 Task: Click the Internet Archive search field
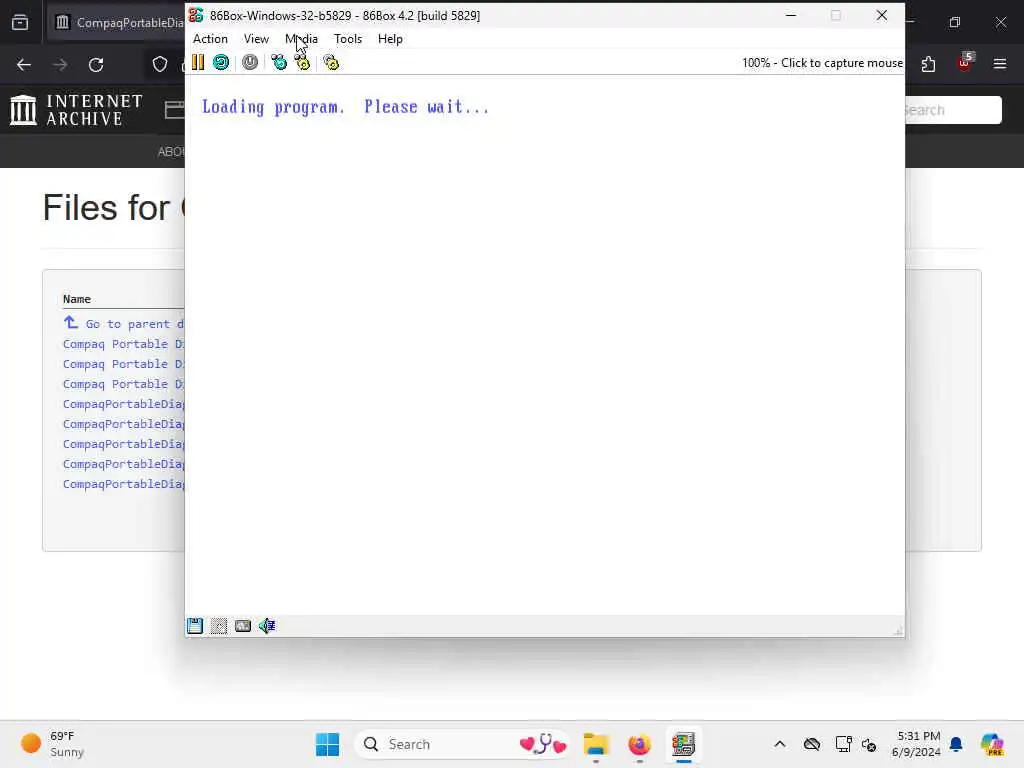click(x=953, y=110)
